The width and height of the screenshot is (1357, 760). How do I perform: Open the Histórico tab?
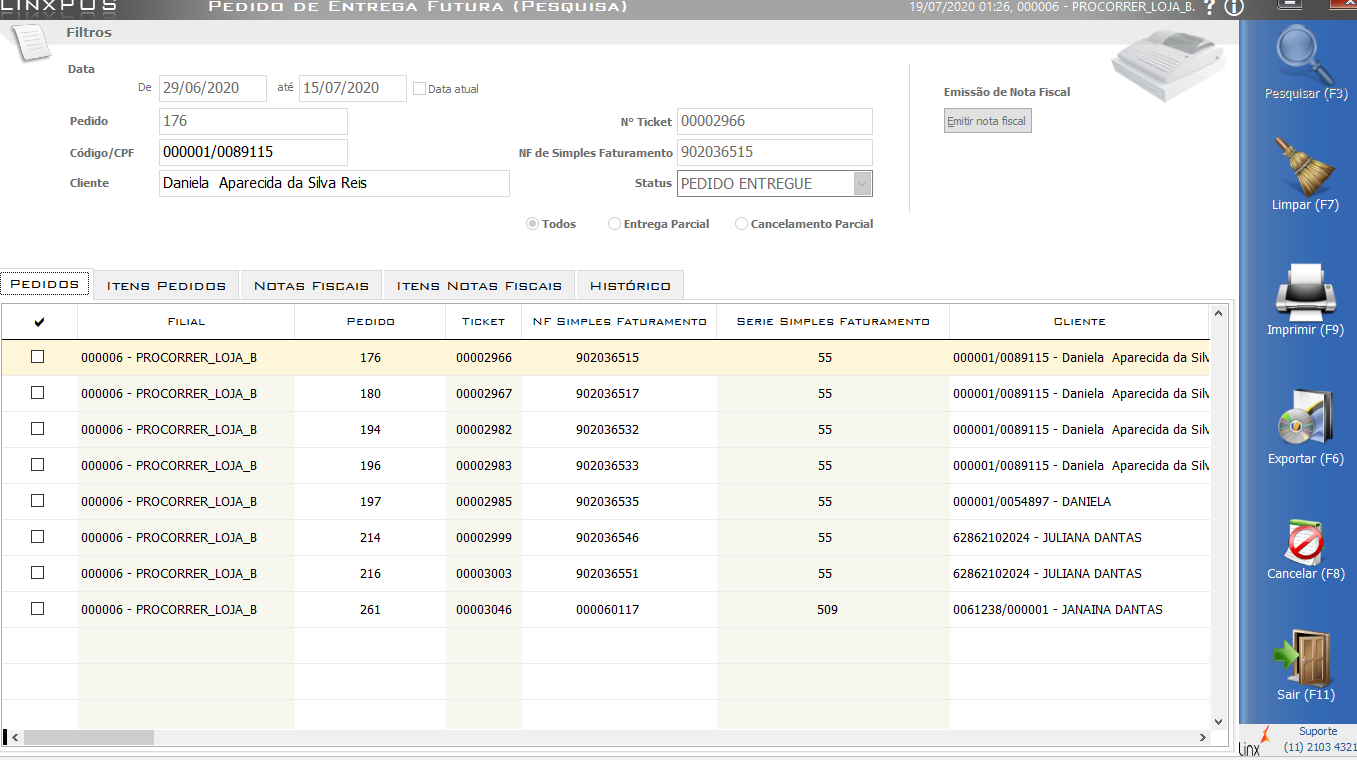pyautogui.click(x=630, y=286)
